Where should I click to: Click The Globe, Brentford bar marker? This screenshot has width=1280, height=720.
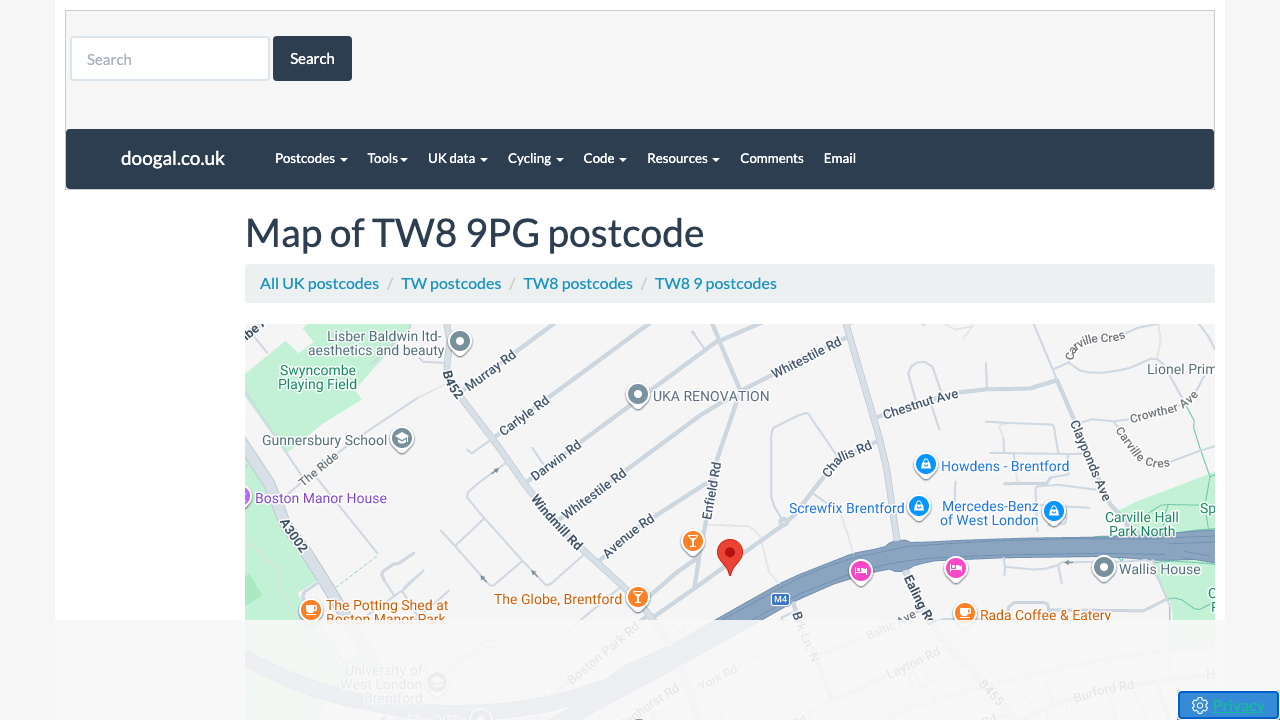[637, 597]
